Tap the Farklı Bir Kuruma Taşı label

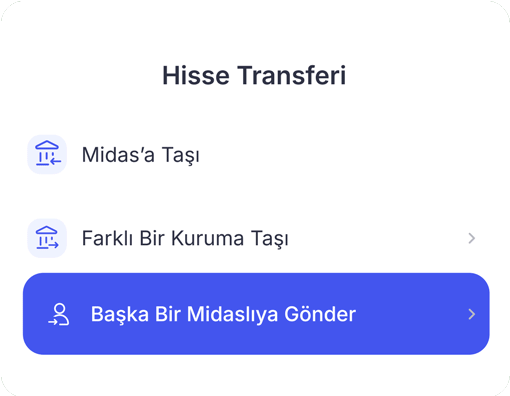(x=185, y=239)
